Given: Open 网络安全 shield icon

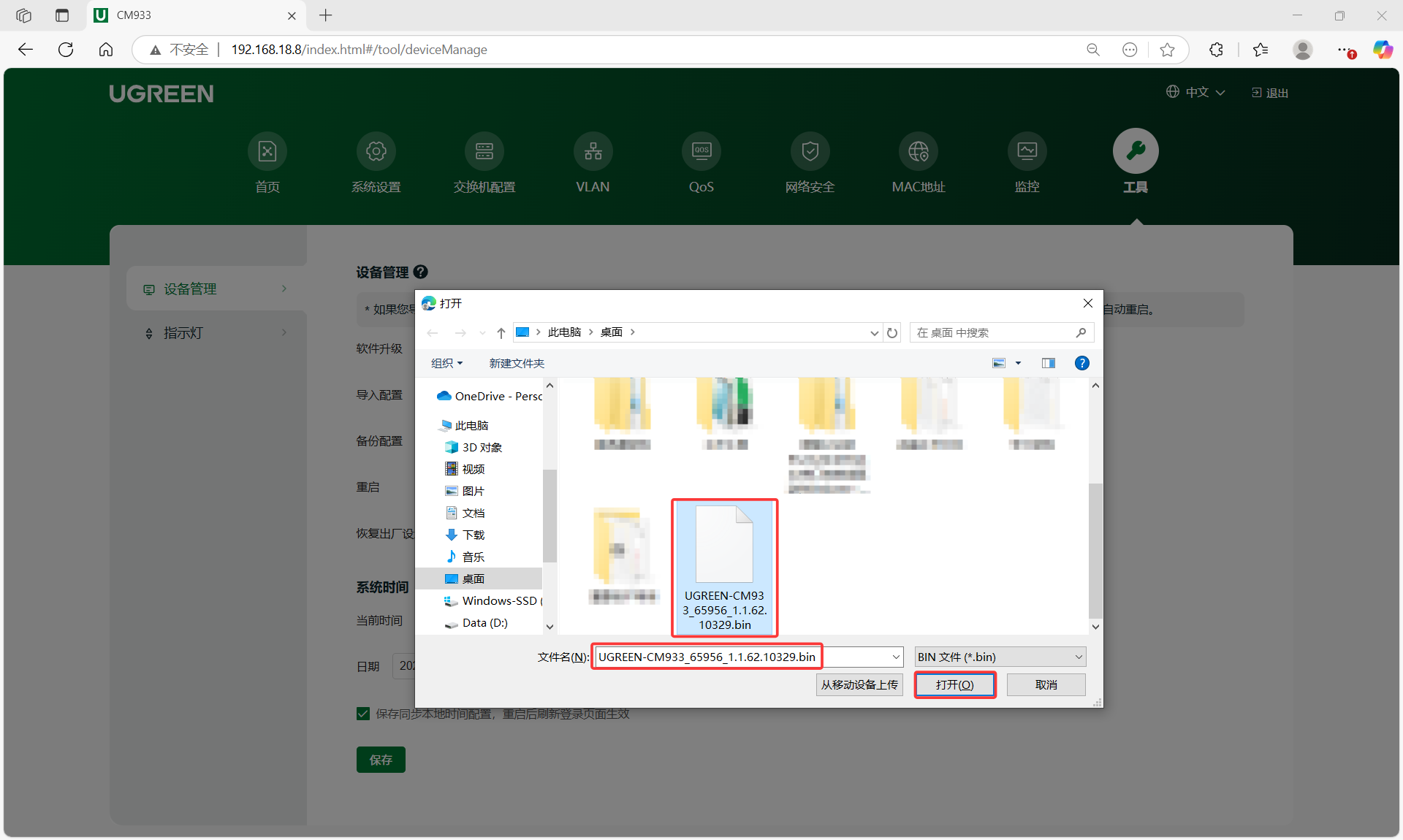Looking at the screenshot, I should pyautogui.click(x=810, y=151).
